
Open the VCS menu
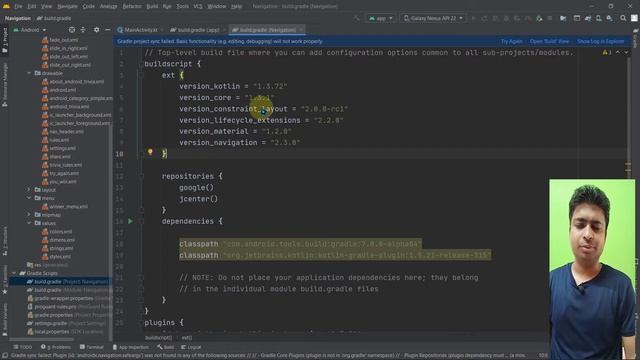(x=198, y=7)
